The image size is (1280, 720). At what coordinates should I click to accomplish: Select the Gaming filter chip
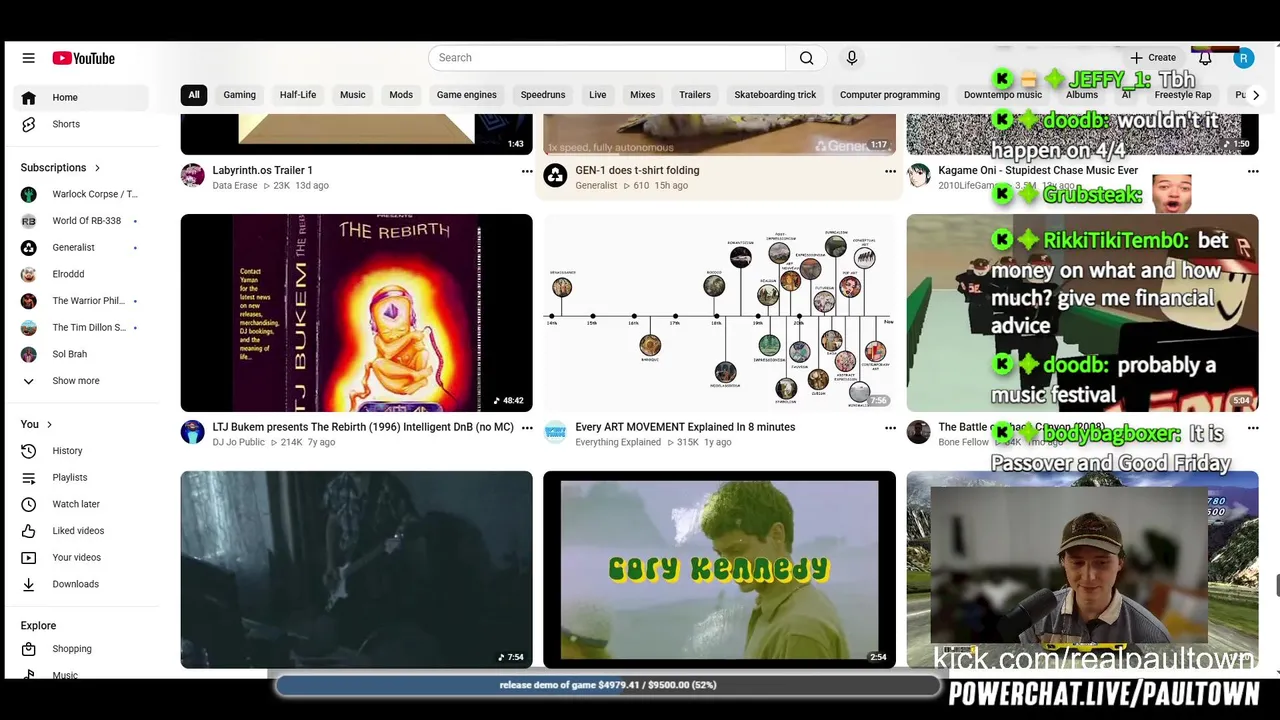239,95
